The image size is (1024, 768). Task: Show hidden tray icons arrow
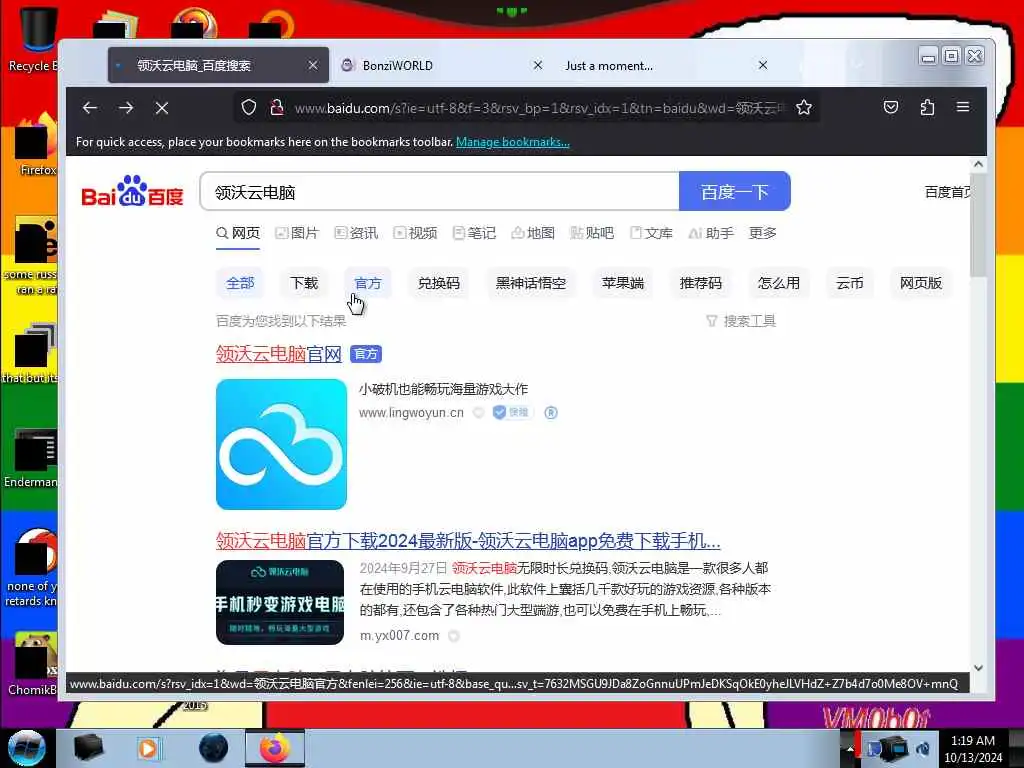point(850,749)
